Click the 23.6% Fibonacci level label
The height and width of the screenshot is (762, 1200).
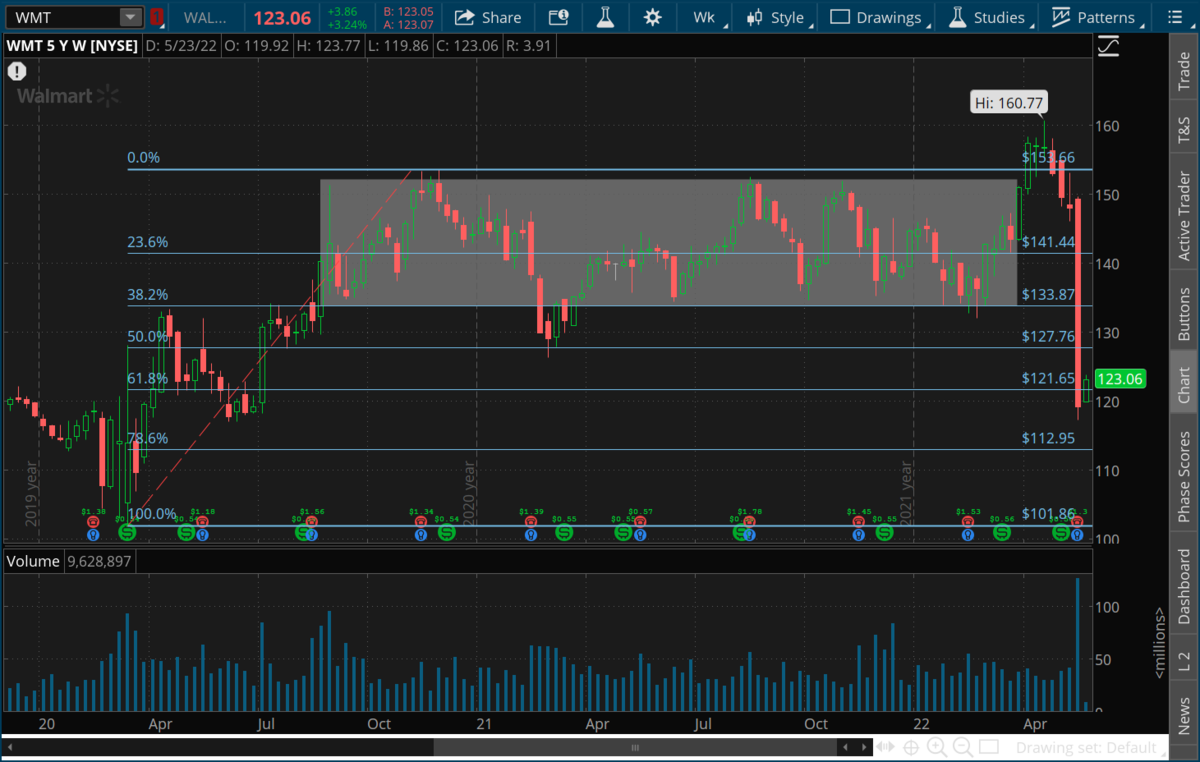(x=148, y=242)
